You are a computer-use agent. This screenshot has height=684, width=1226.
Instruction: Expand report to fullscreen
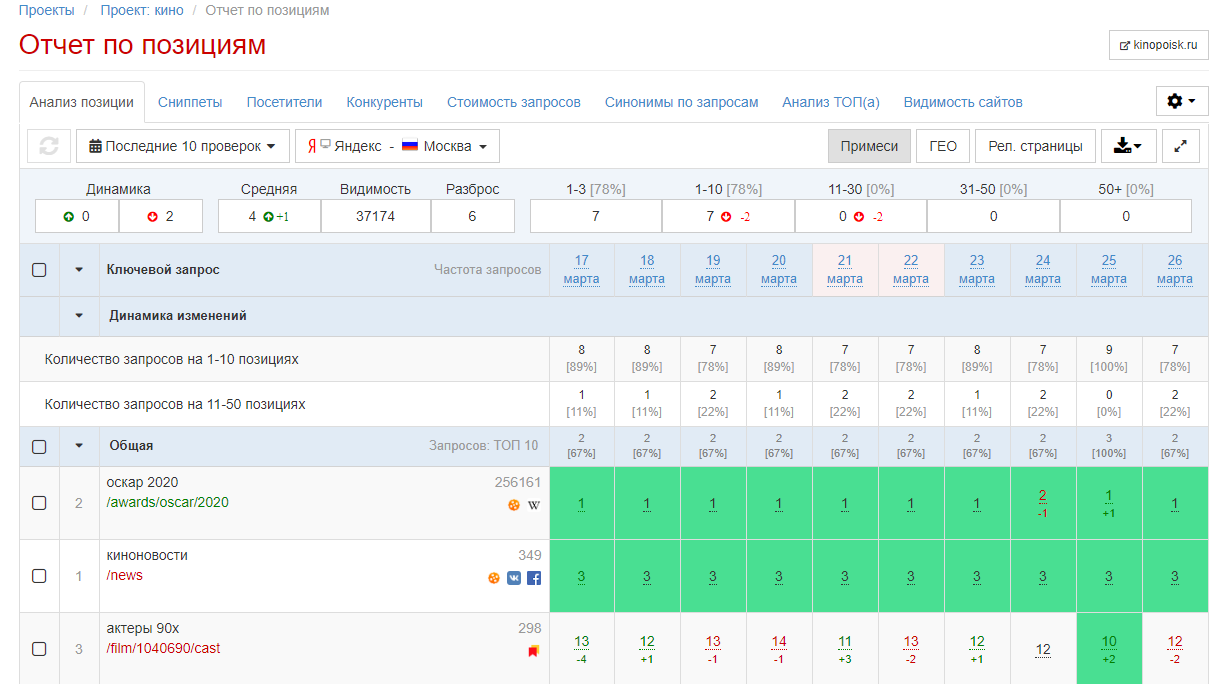click(1180, 146)
